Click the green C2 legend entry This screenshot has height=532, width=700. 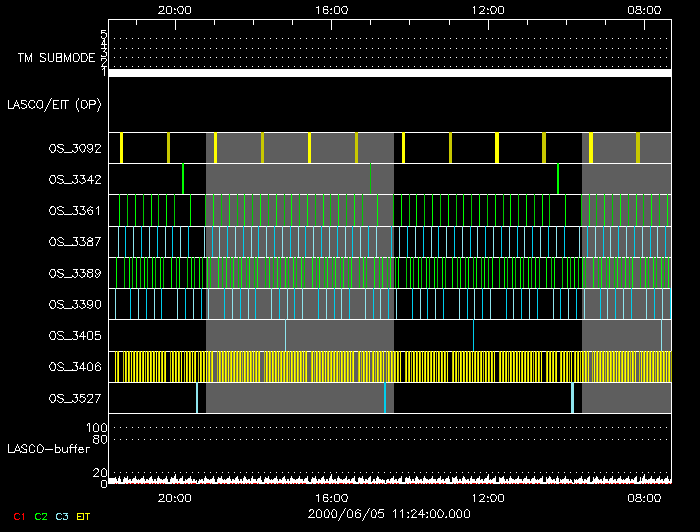pos(40,515)
